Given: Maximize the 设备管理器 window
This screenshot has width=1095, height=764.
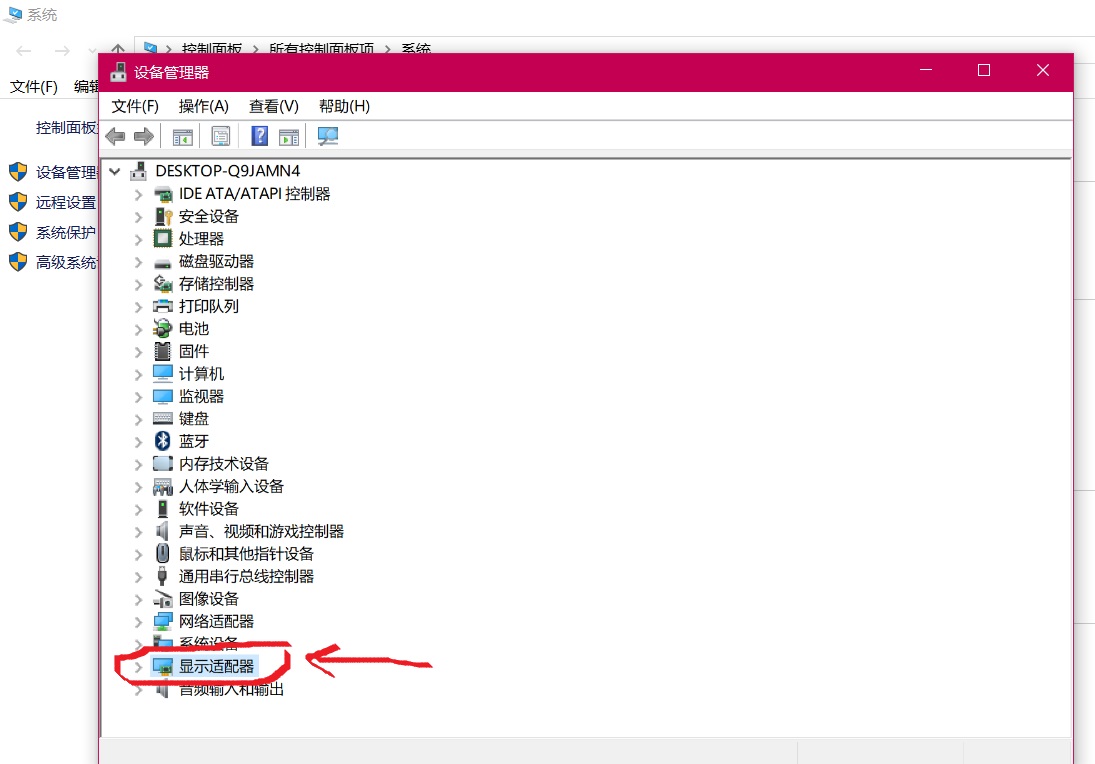Looking at the screenshot, I should [984, 71].
